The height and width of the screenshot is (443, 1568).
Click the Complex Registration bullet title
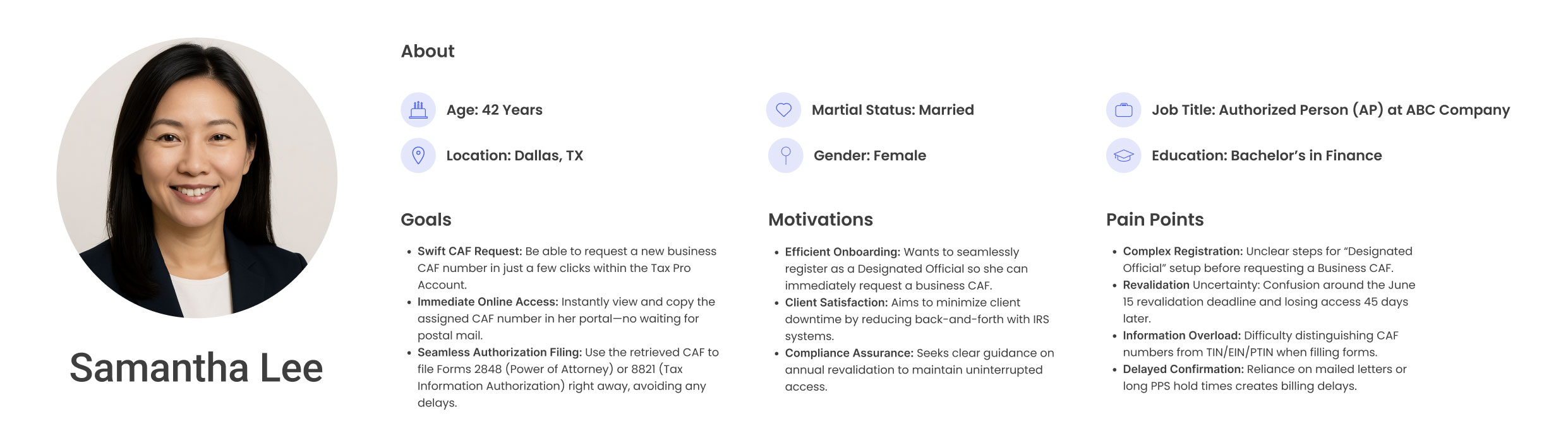tap(1183, 251)
